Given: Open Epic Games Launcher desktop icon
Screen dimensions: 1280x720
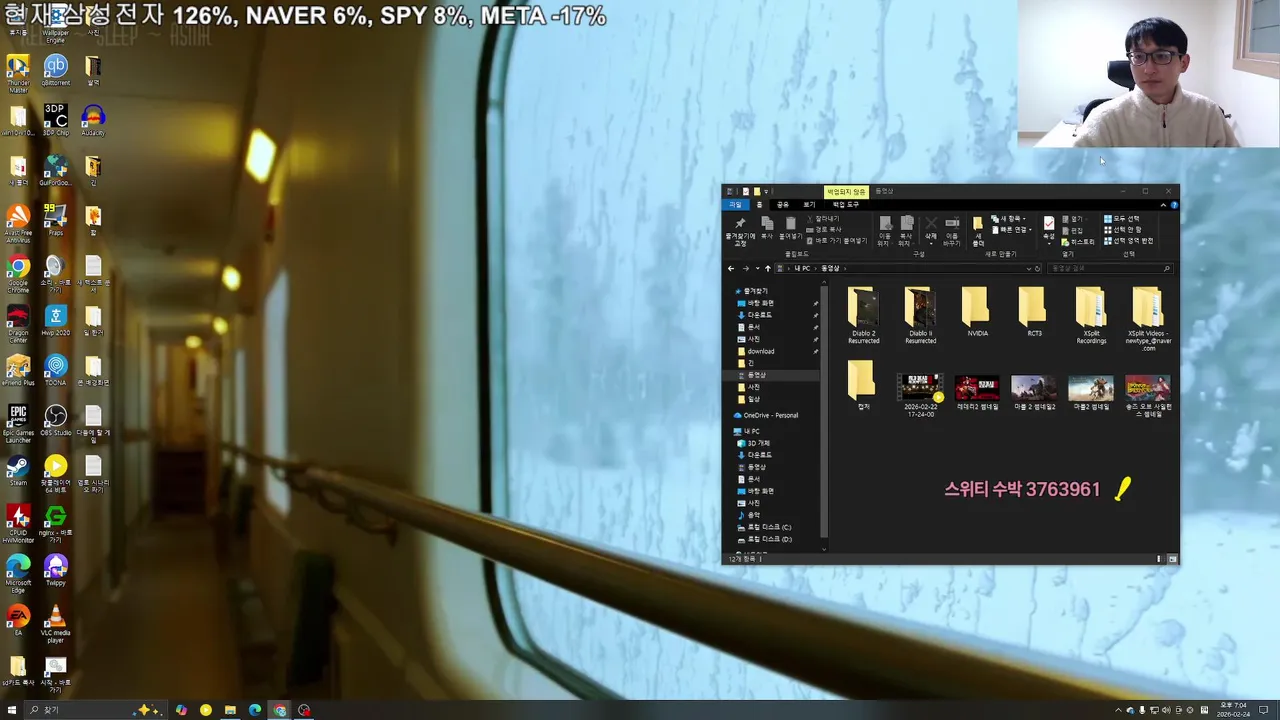Looking at the screenshot, I should [x=18, y=424].
